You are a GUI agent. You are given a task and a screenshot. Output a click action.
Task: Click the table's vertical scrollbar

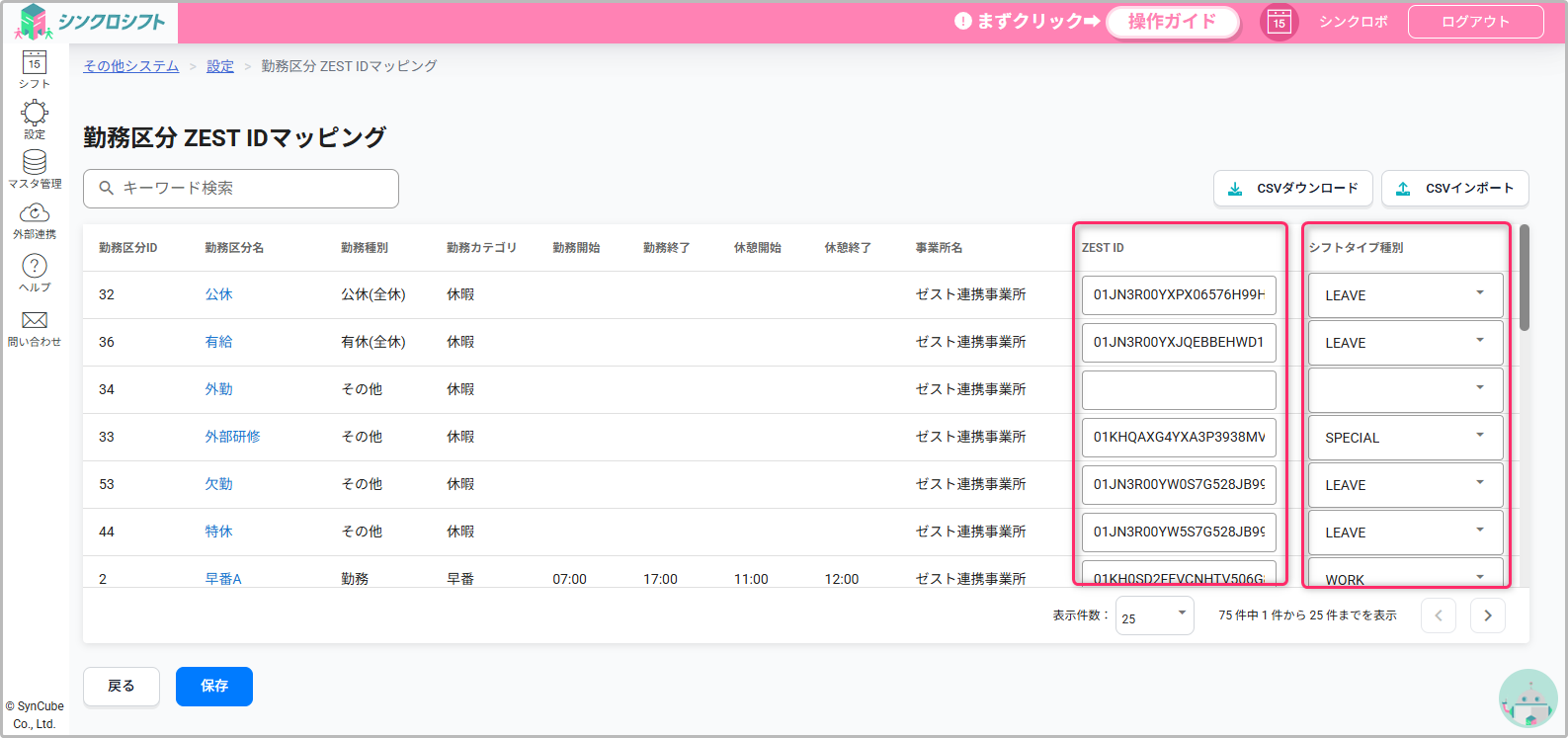click(1525, 279)
